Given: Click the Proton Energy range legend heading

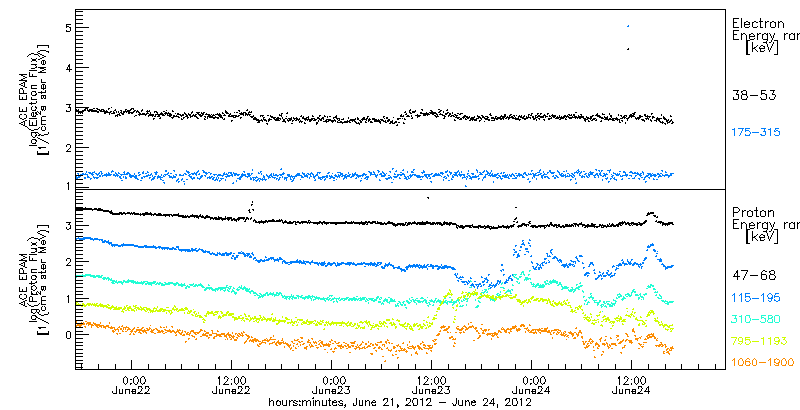Looking at the screenshot, I should 765,225.
